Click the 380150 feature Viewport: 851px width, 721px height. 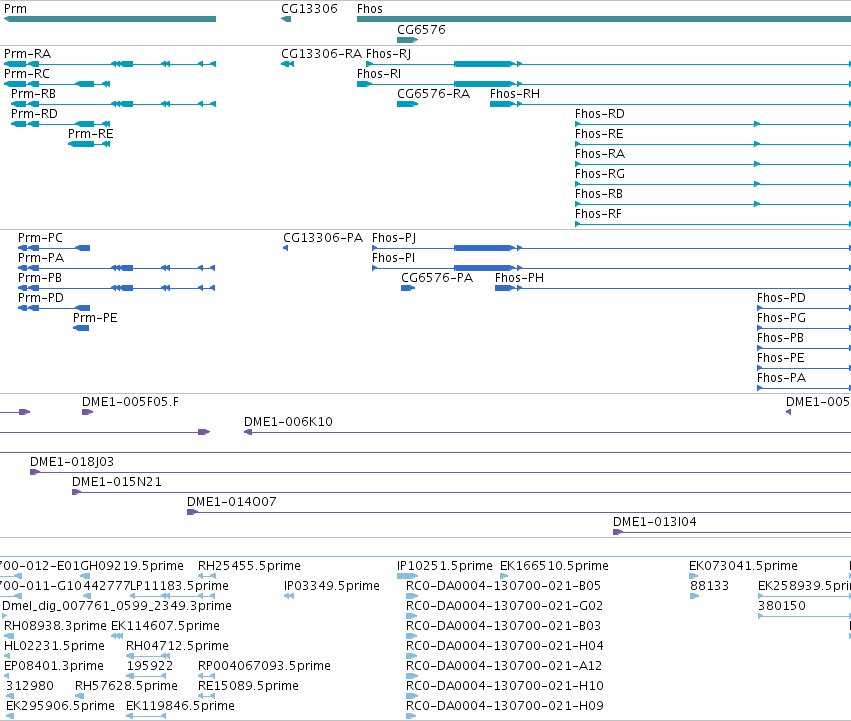click(804, 616)
